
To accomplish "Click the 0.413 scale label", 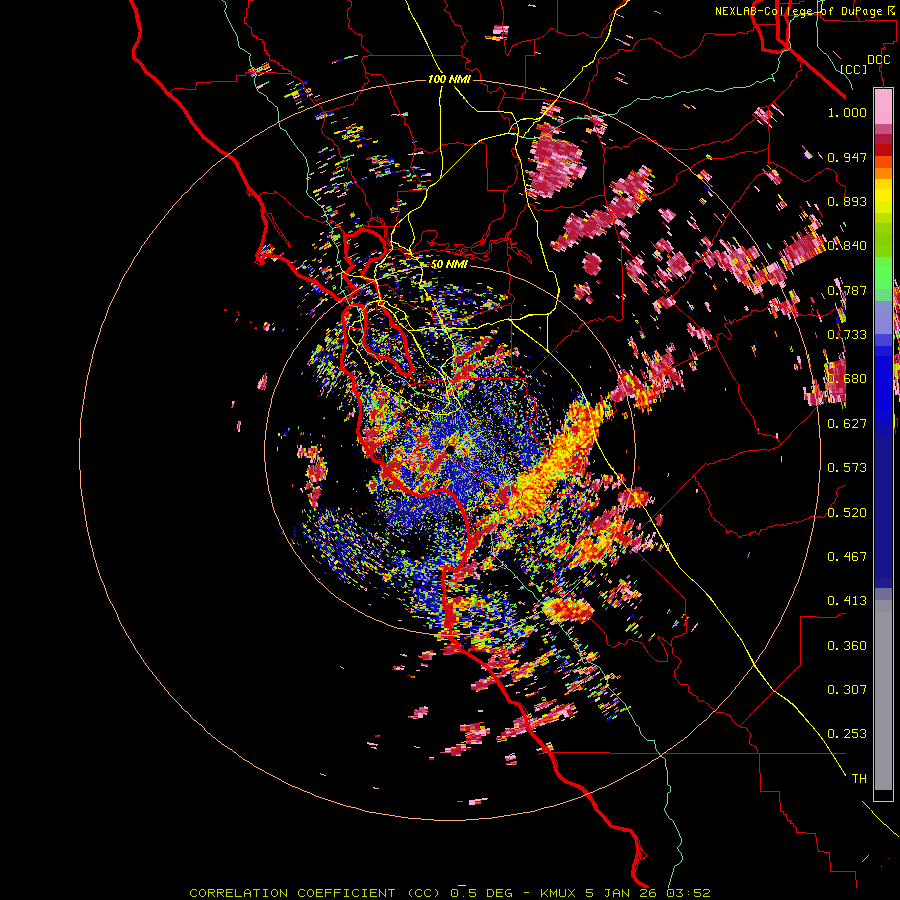I will 847,601.
